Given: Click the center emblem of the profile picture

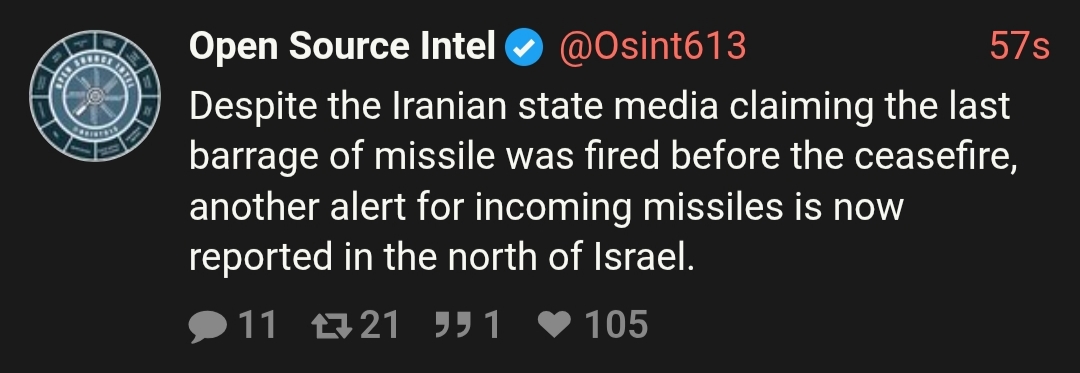Looking at the screenshot, I should pos(95,96).
